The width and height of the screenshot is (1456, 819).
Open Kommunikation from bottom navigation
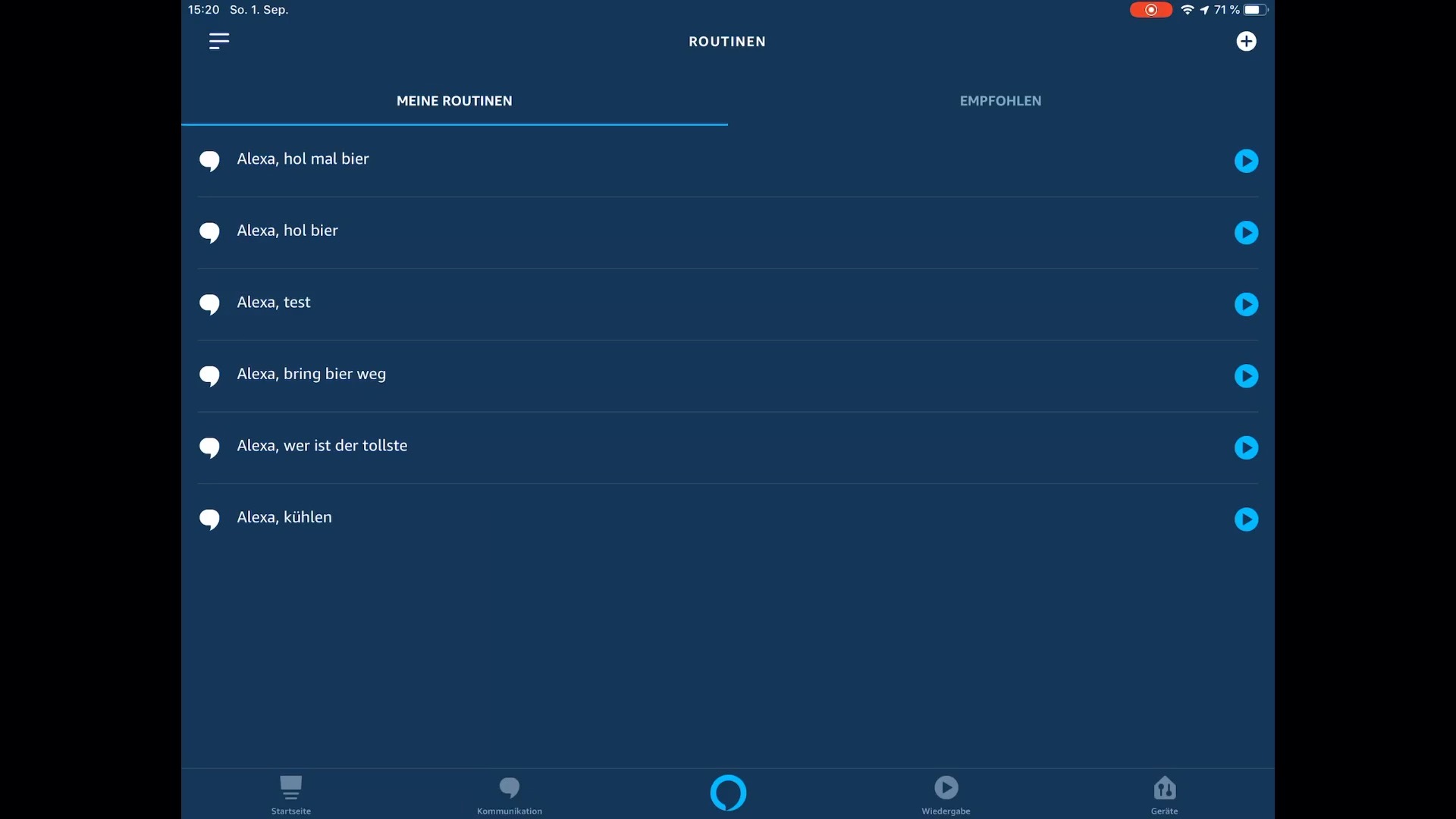coord(510,794)
